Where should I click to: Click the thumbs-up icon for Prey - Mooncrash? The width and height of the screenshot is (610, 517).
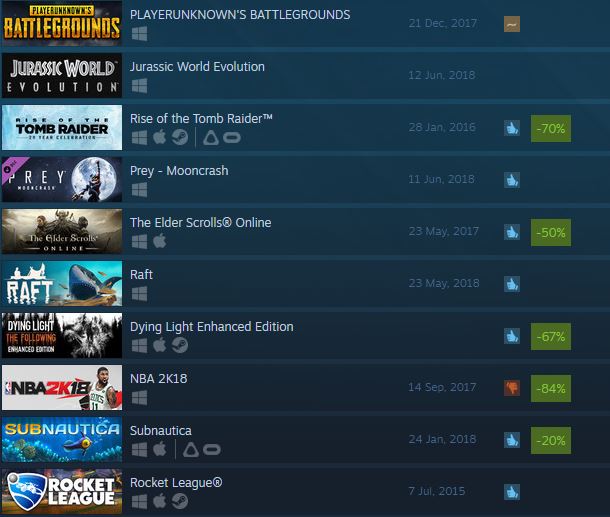click(x=512, y=180)
